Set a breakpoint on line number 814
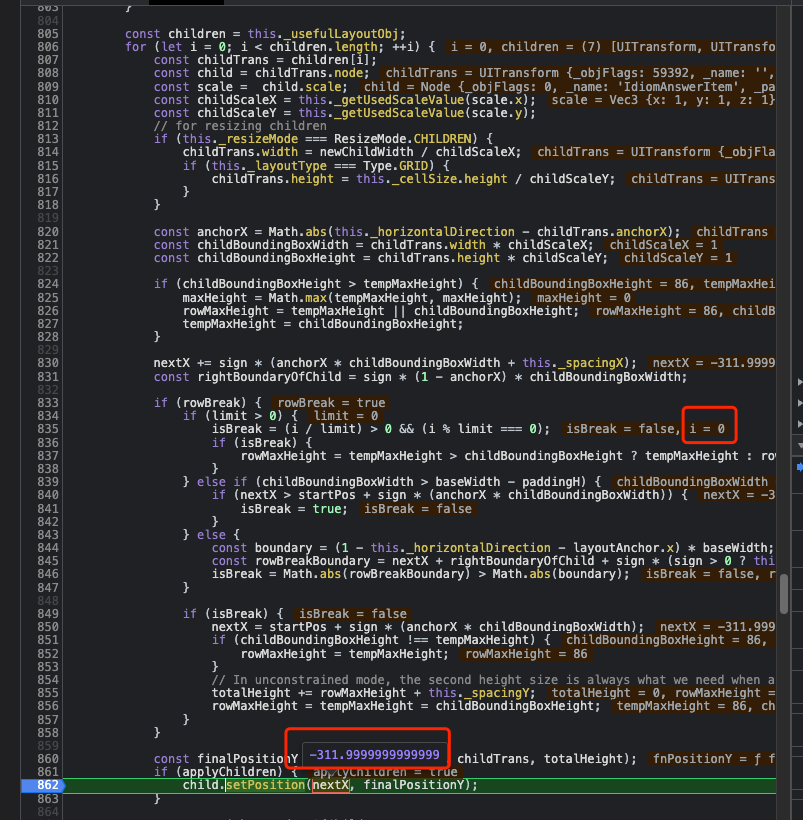This screenshot has width=803, height=820. [48, 152]
